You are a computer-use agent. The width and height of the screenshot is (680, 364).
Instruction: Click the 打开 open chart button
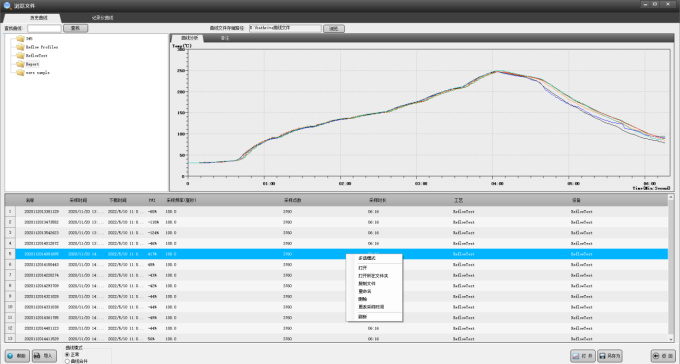pos(582,356)
